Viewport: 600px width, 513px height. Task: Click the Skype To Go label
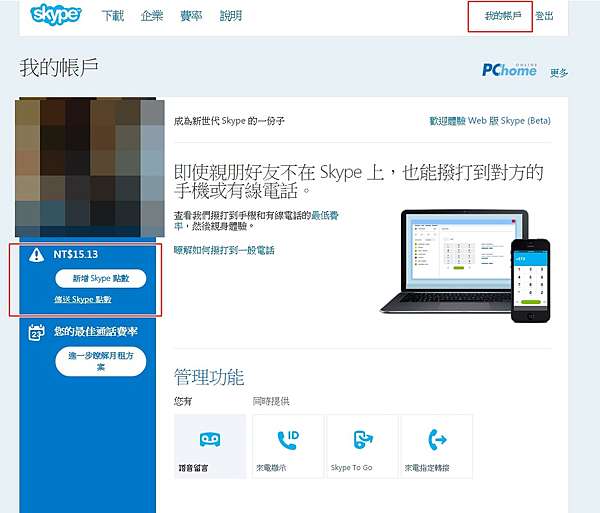351,467
